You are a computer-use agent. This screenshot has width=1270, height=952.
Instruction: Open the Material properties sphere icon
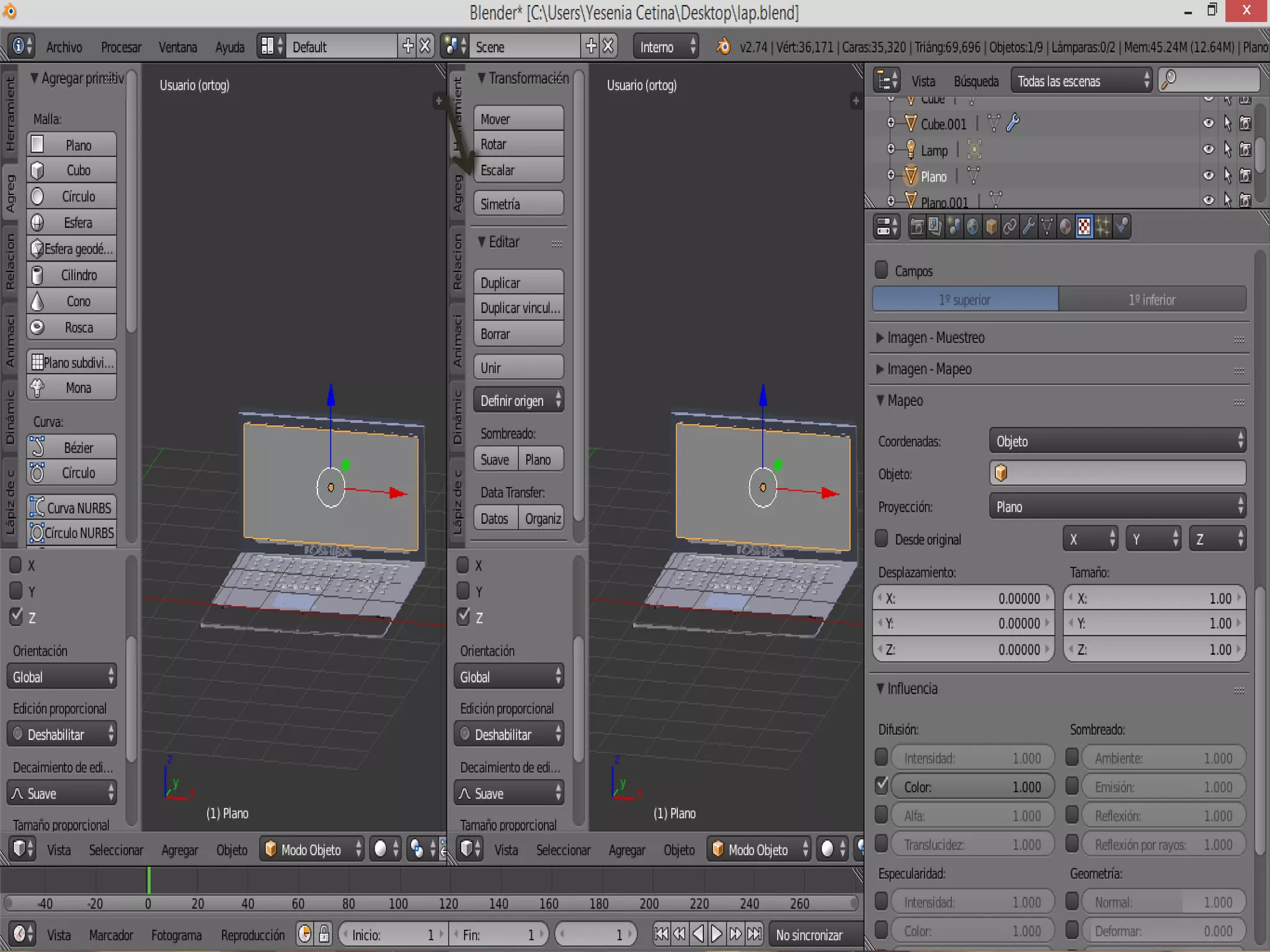coord(1065,227)
